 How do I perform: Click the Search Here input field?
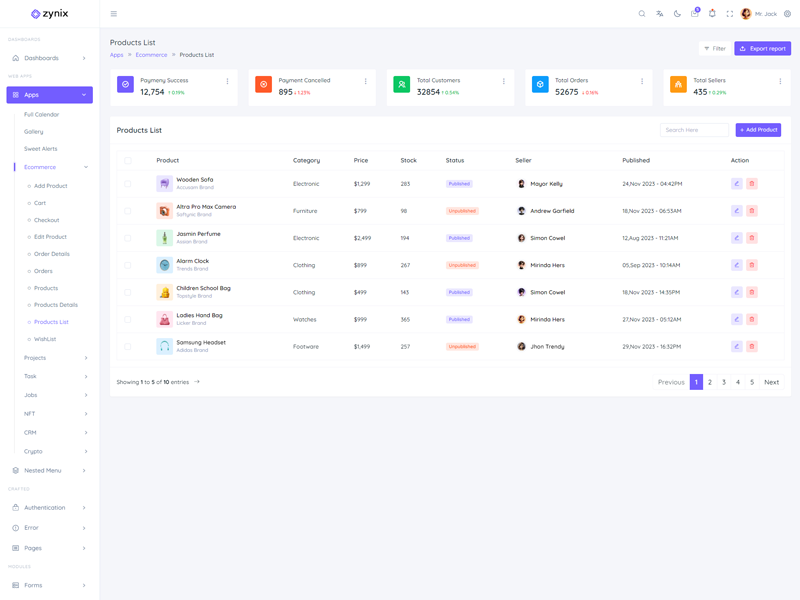(x=695, y=130)
